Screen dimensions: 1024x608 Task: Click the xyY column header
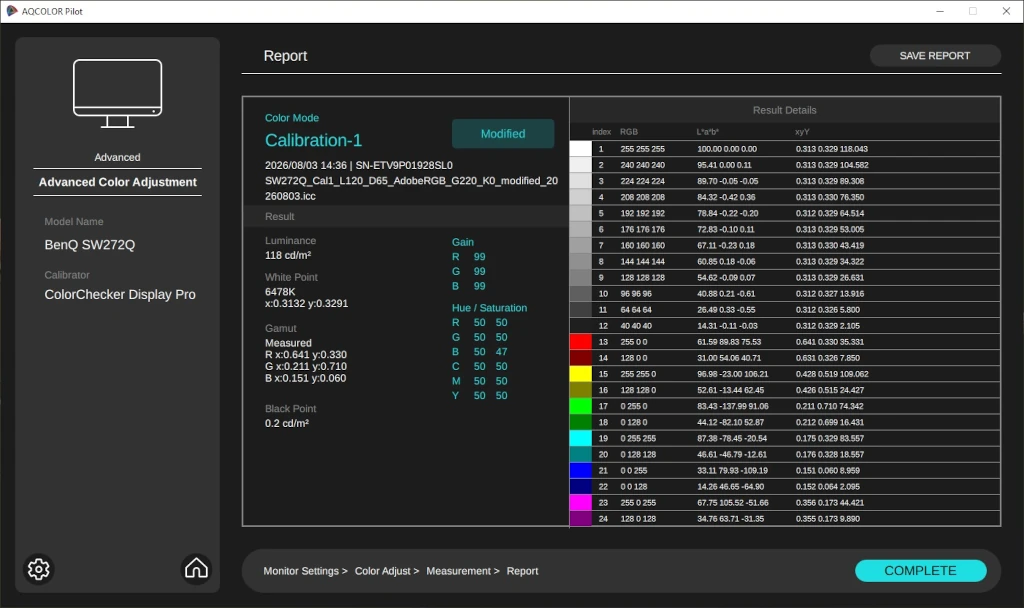tap(802, 132)
